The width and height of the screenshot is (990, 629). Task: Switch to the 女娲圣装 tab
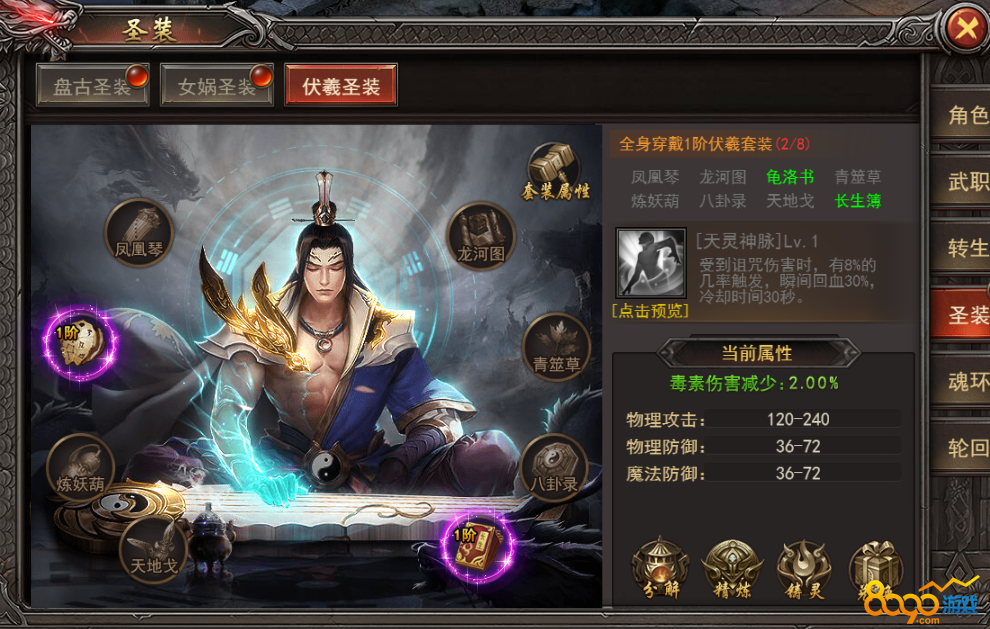[217, 85]
